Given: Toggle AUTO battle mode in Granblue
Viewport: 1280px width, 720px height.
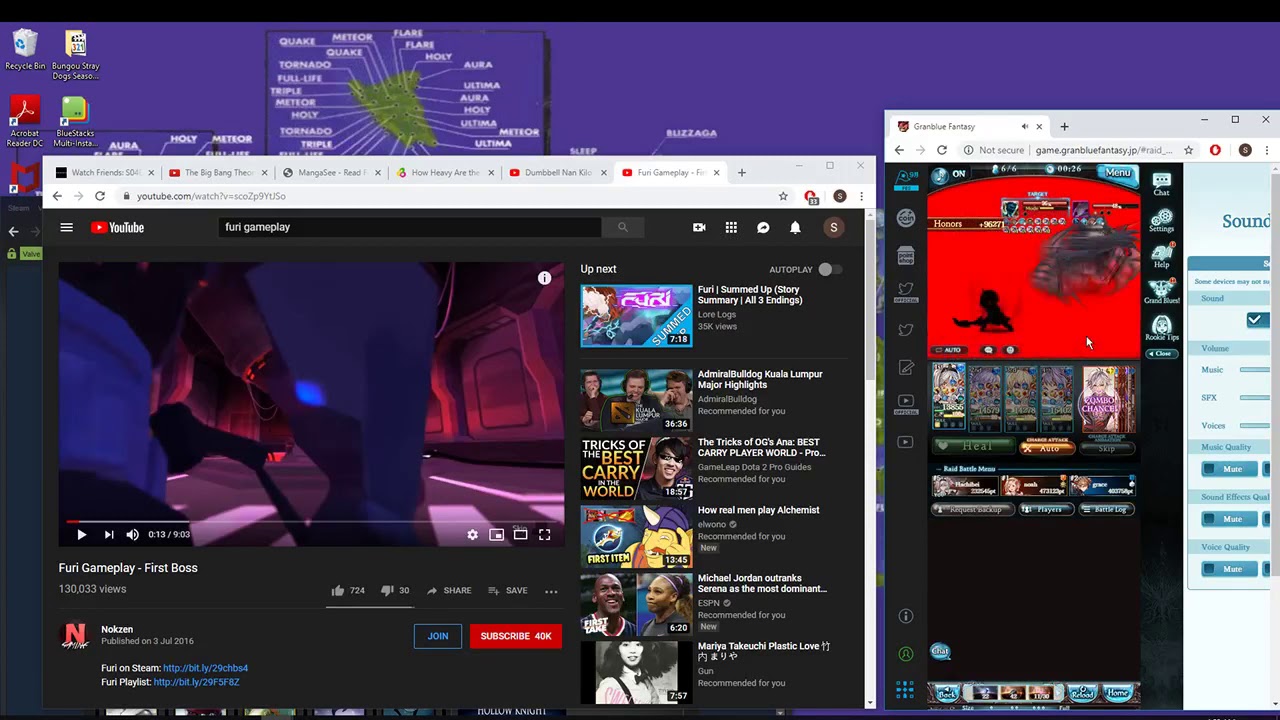Looking at the screenshot, I should point(948,350).
